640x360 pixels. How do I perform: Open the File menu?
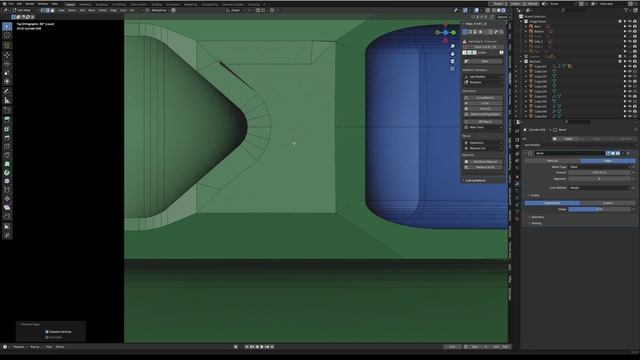pos(11,4)
